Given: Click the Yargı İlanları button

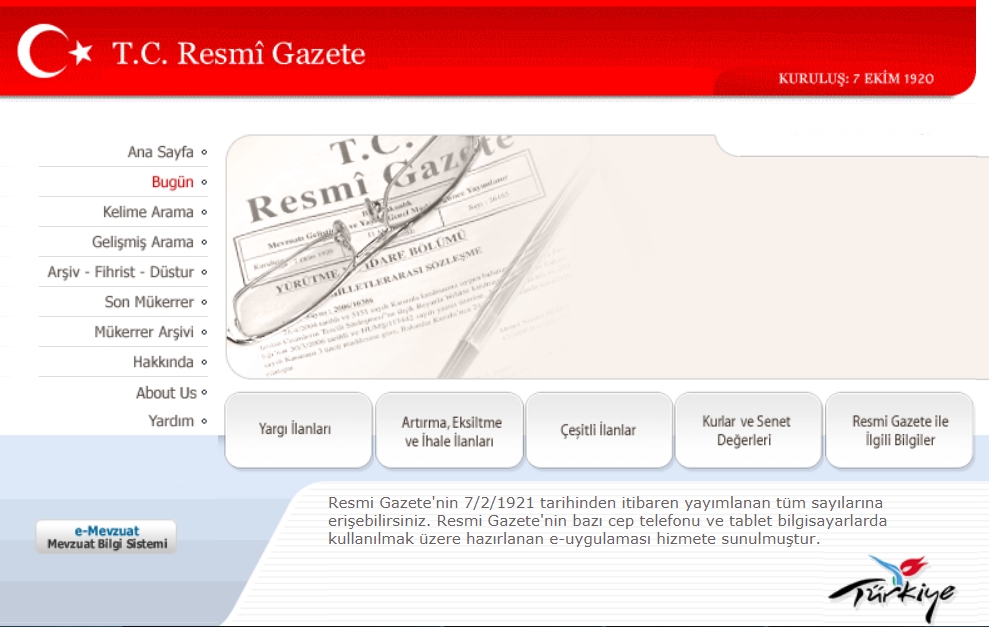Looking at the screenshot, I should point(298,430).
